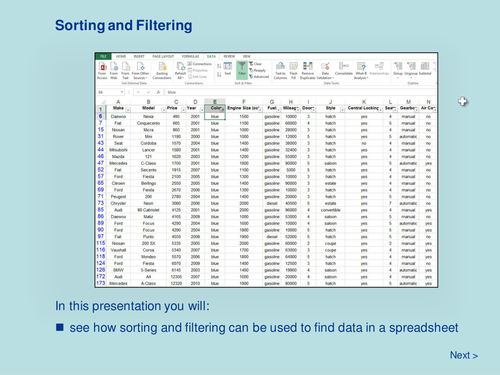Click the formula bar showing blue

(300, 92)
